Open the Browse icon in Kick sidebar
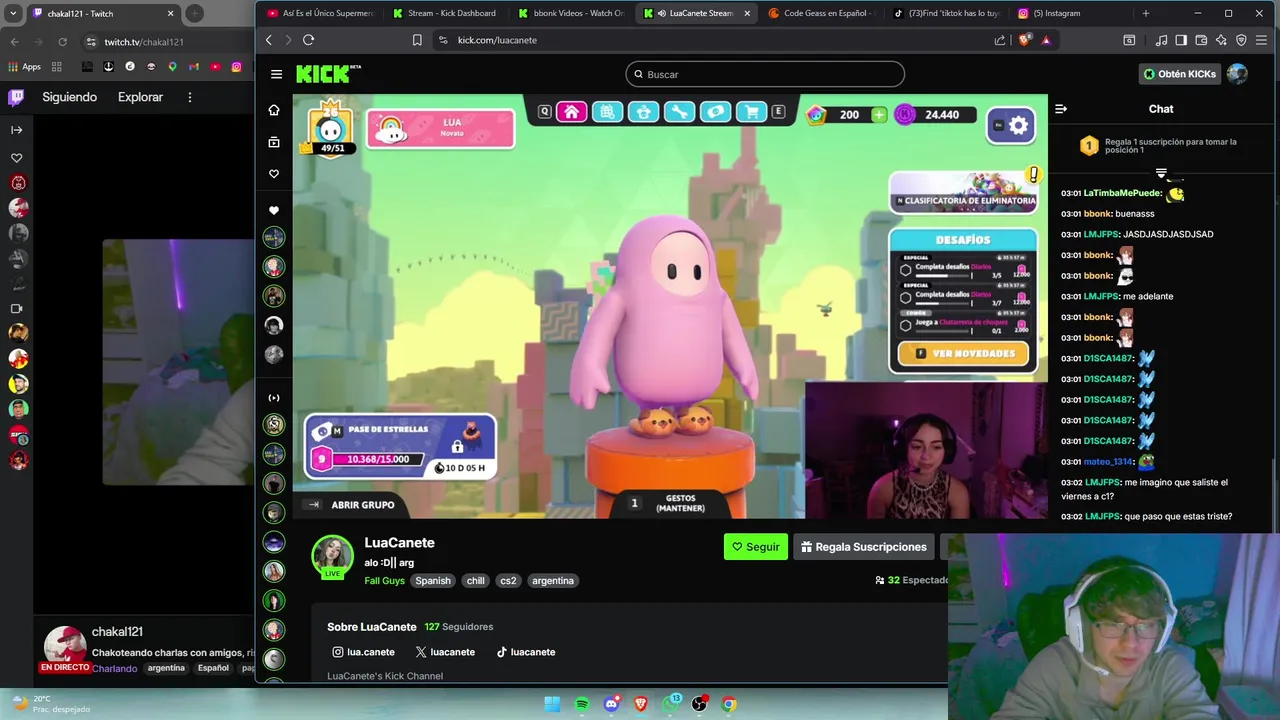The height and width of the screenshot is (720, 1280). pos(274,142)
